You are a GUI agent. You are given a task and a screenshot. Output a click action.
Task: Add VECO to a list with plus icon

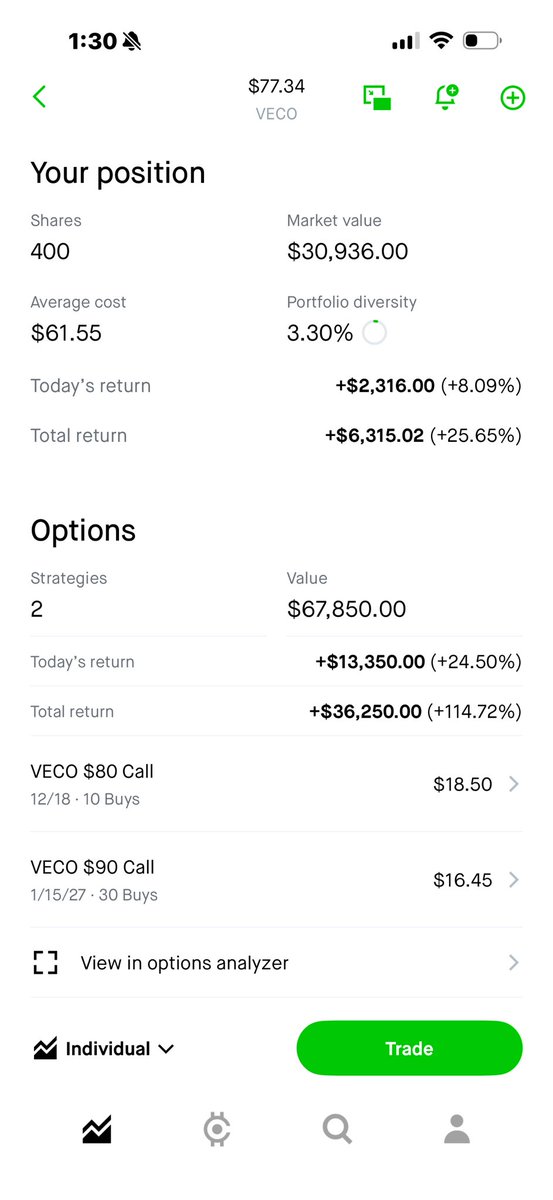(x=512, y=97)
